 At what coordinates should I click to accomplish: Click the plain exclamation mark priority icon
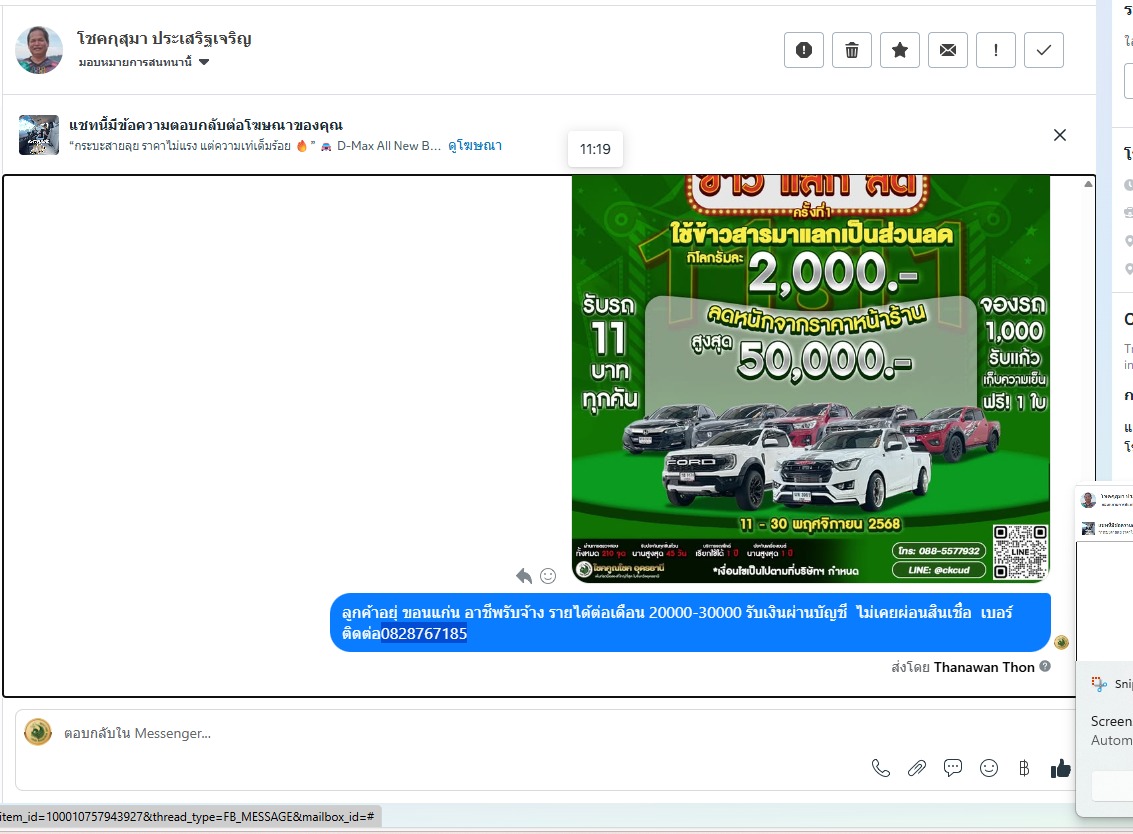(996, 50)
